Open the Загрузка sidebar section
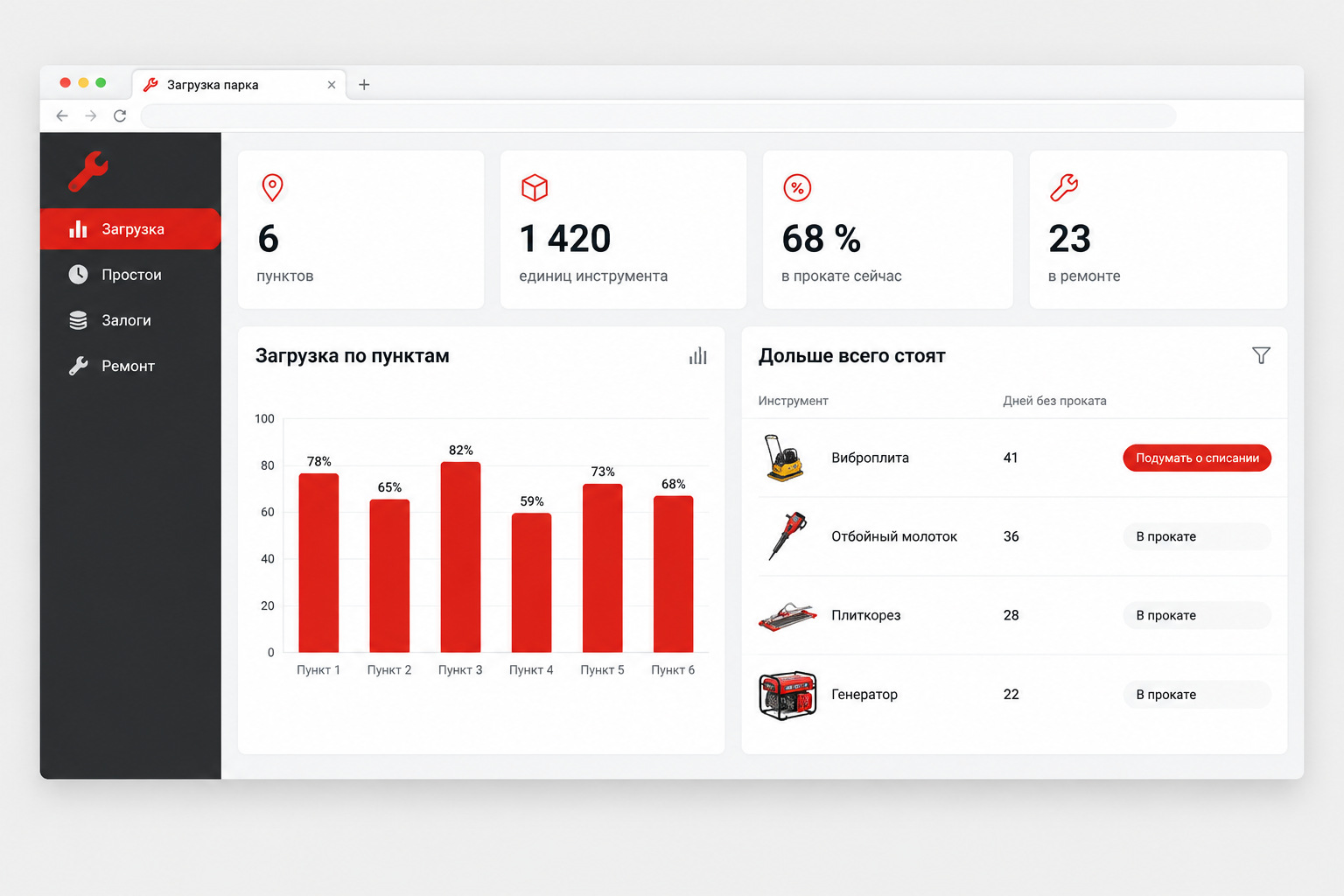The image size is (1344, 896). click(x=130, y=229)
